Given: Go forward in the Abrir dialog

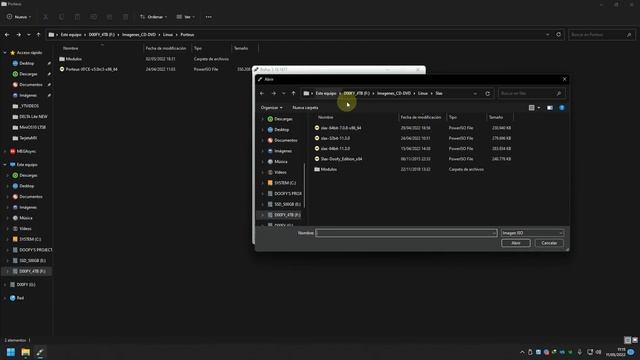Looking at the screenshot, I should coord(273,93).
